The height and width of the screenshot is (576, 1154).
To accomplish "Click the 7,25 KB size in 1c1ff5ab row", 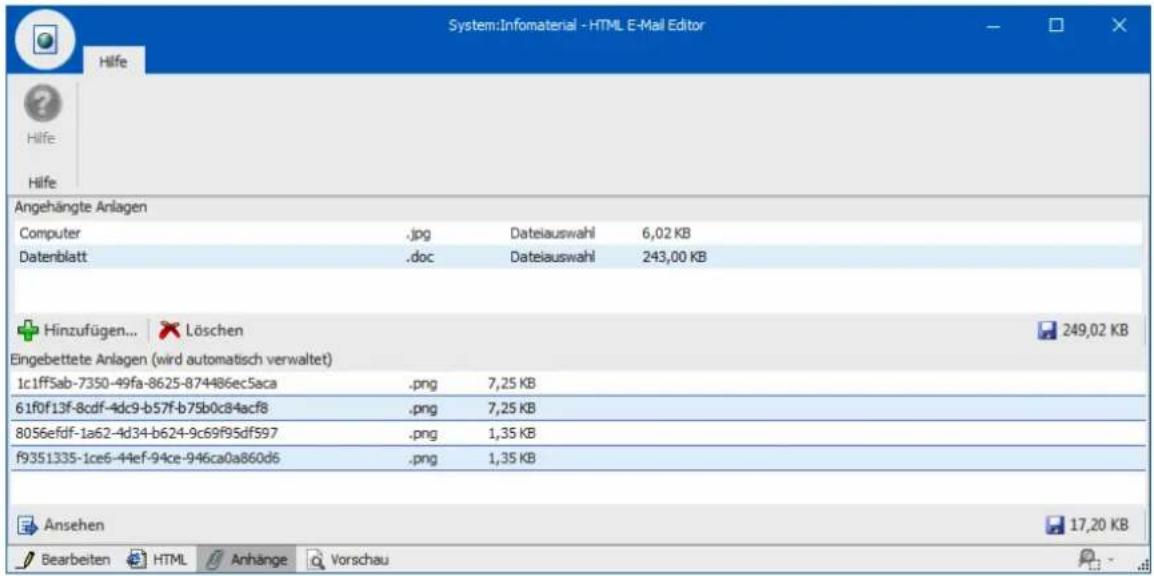I will coord(511,383).
